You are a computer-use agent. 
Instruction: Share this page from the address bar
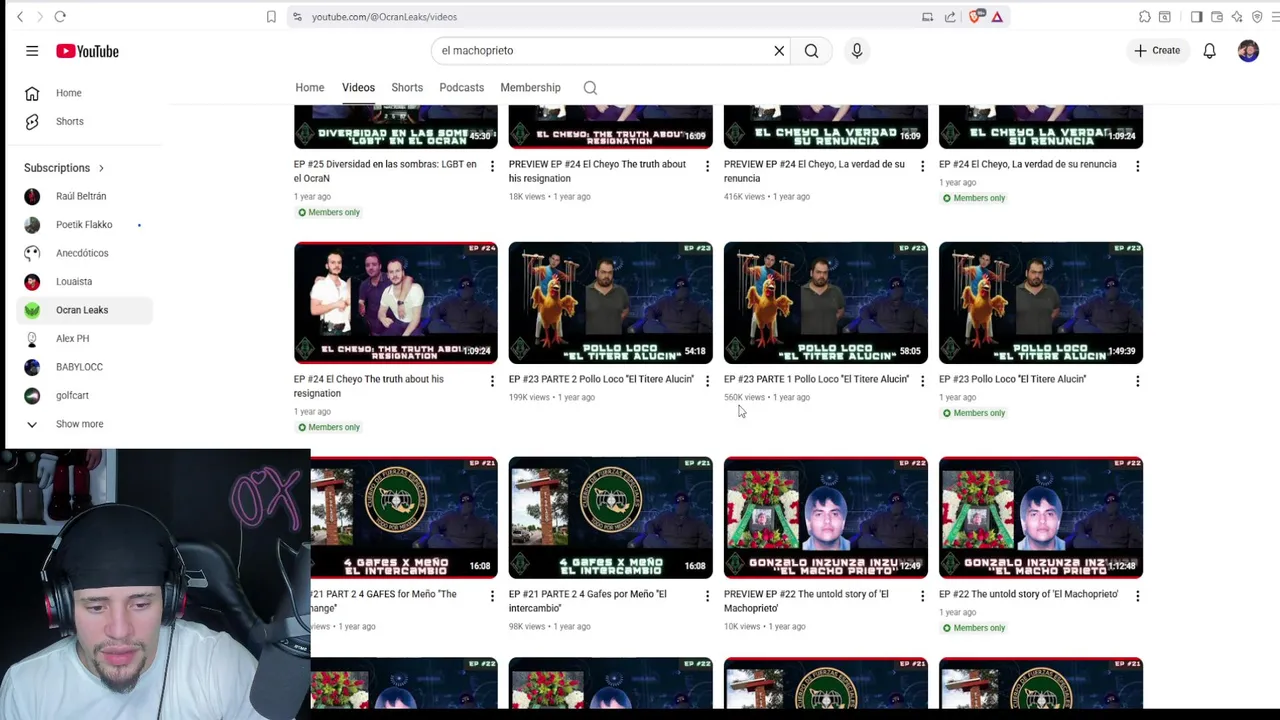tap(950, 17)
